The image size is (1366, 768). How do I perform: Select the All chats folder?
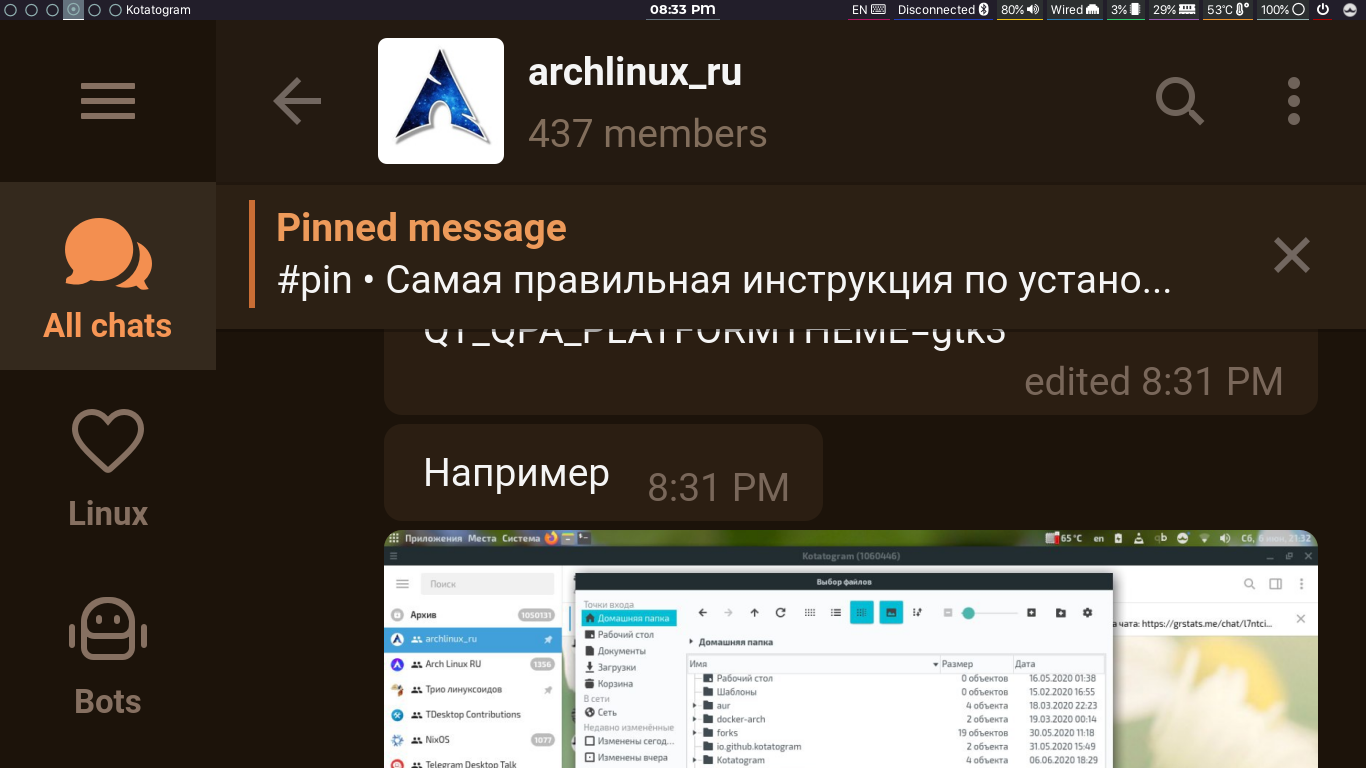(x=108, y=277)
